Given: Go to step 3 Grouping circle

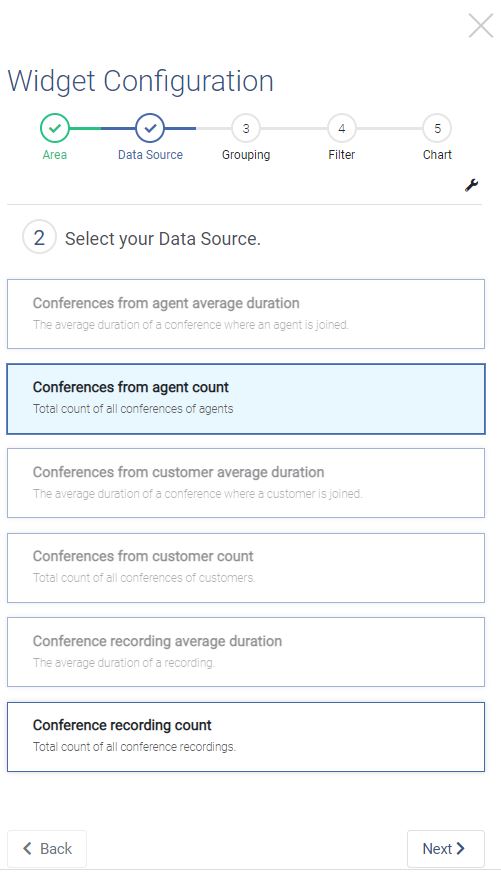Looking at the screenshot, I should [246, 128].
